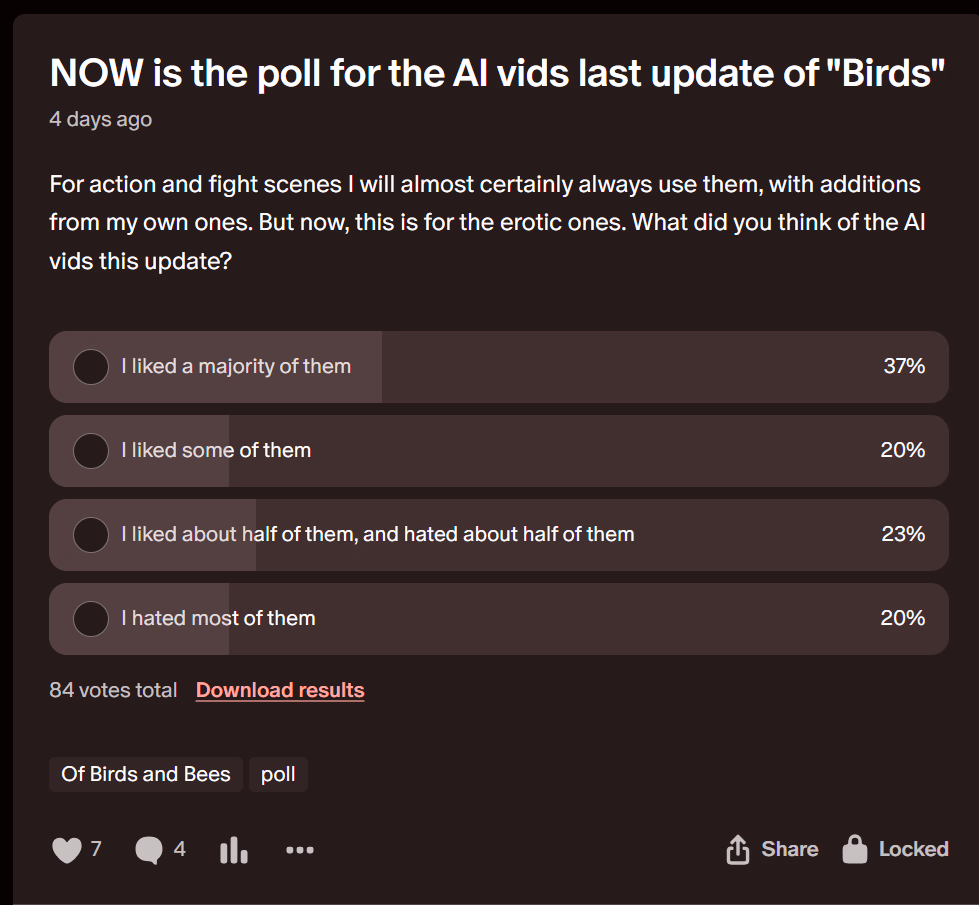Choose the "I liked some of them" radio option
Viewport: 979px width, 905px height.
tap(91, 451)
